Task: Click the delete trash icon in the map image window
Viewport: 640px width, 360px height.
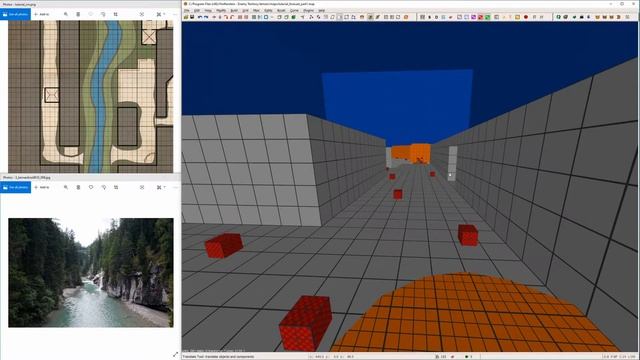Action: click(78, 14)
